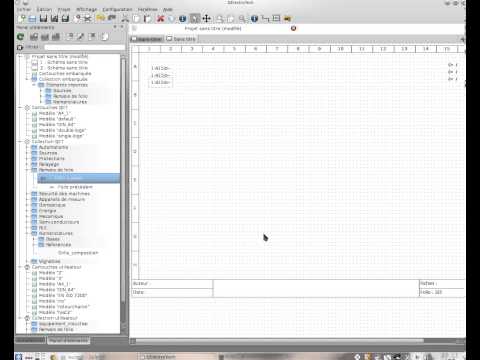The image size is (480, 360).
Task: Click the second floppy-disk Save As icon
Action: pyautogui.click(x=54, y=19)
